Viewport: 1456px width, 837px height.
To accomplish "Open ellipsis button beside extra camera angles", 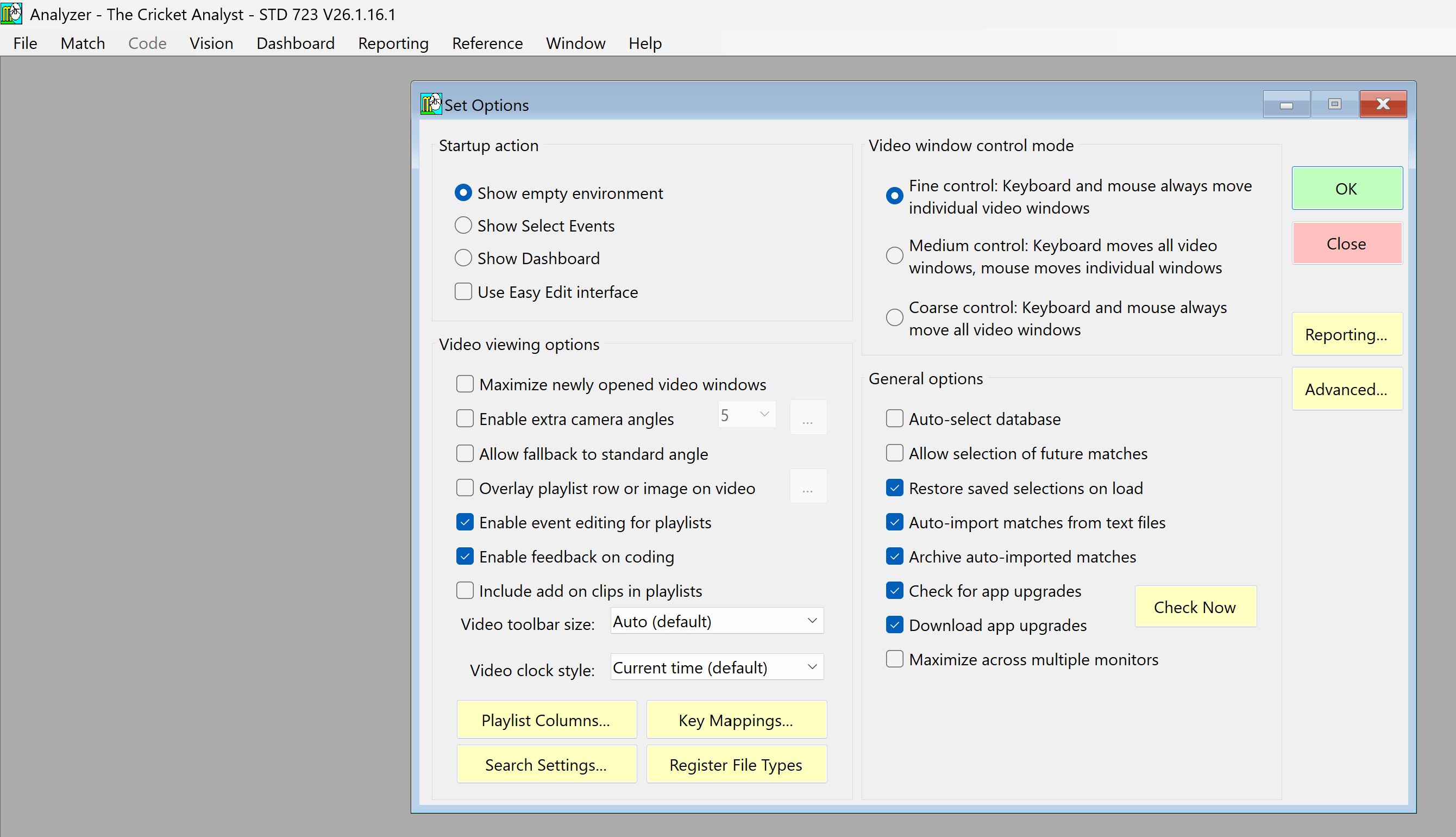I will [808, 418].
